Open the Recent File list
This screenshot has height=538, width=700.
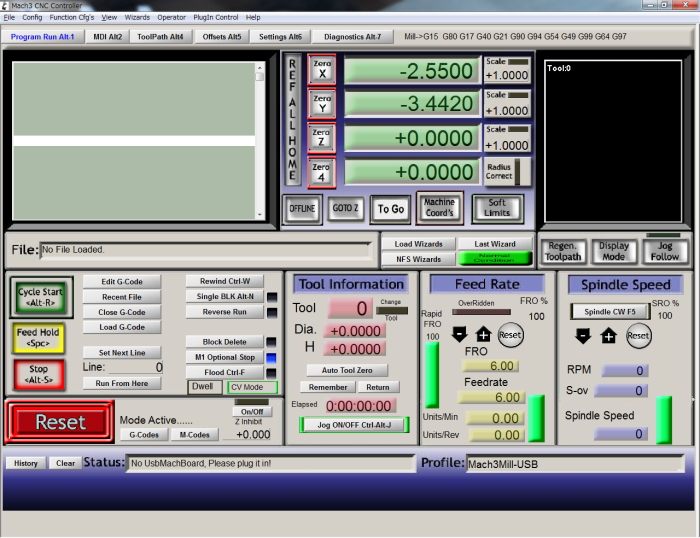(122, 297)
